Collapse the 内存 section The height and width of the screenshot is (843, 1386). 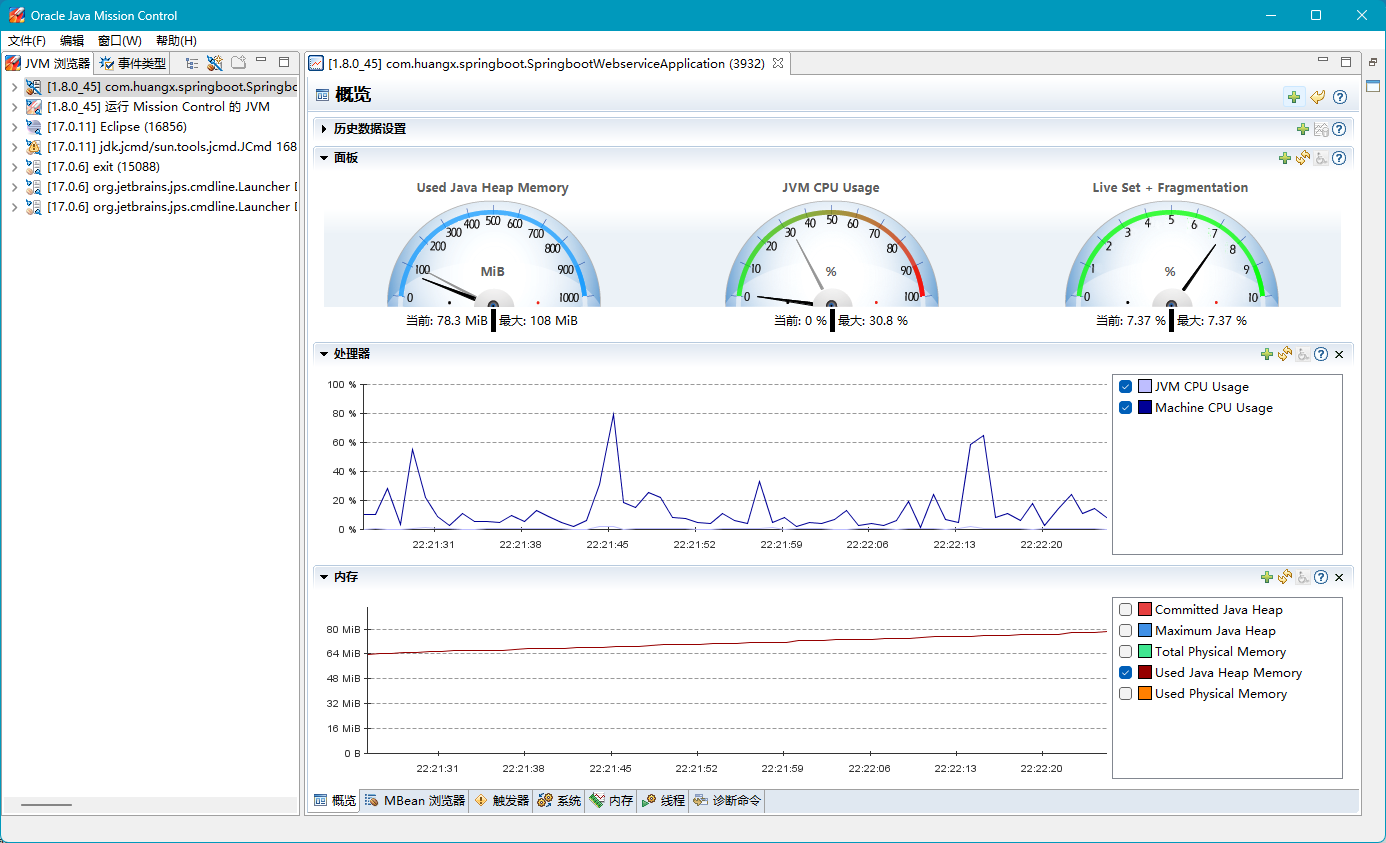pyautogui.click(x=324, y=577)
